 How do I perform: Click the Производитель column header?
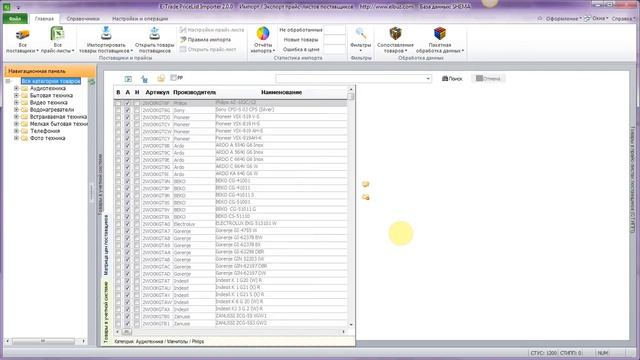pos(194,92)
